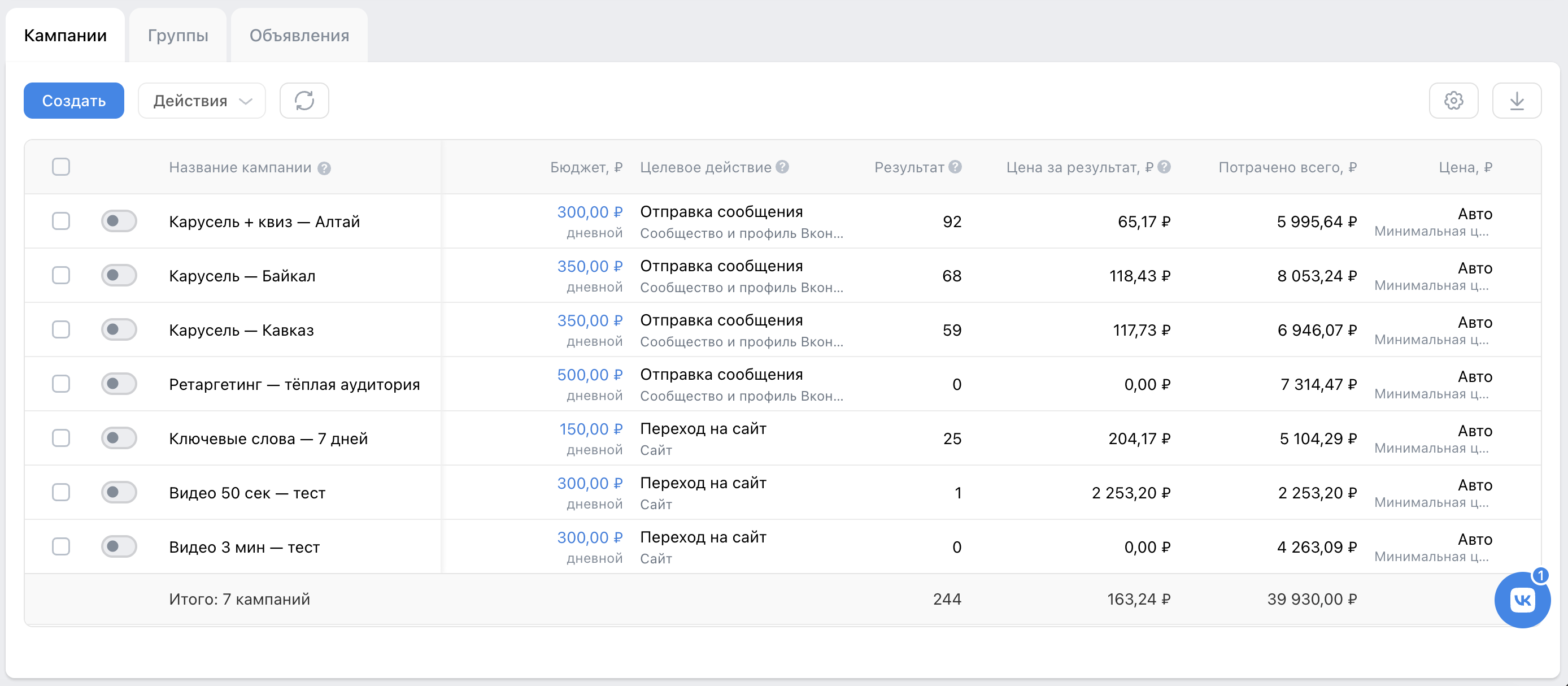This screenshot has height=686, width=1568.
Task: Check the Видео 3 мин — тест checkbox
Action: click(x=61, y=546)
